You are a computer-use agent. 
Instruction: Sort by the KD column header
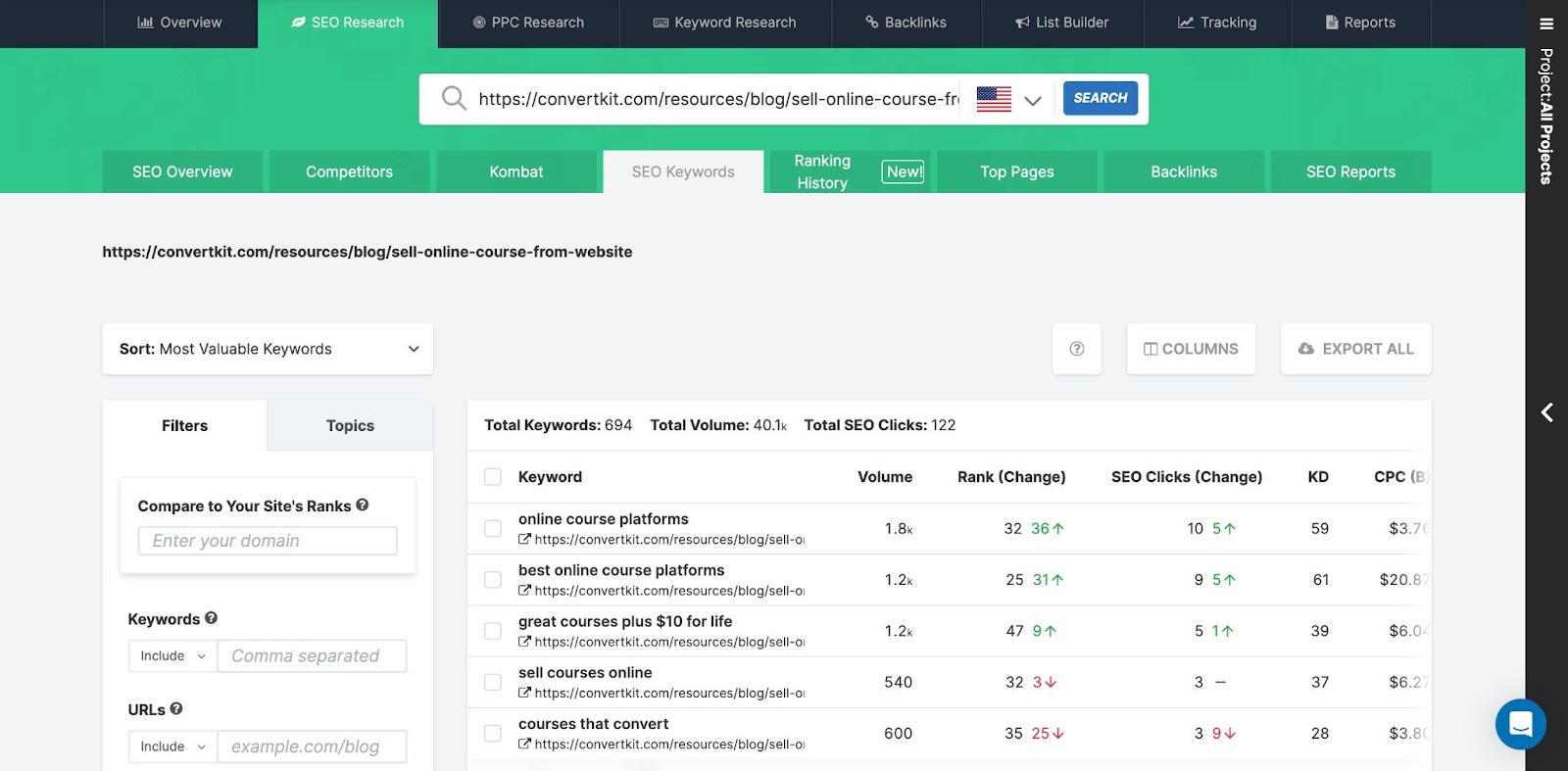(x=1318, y=476)
